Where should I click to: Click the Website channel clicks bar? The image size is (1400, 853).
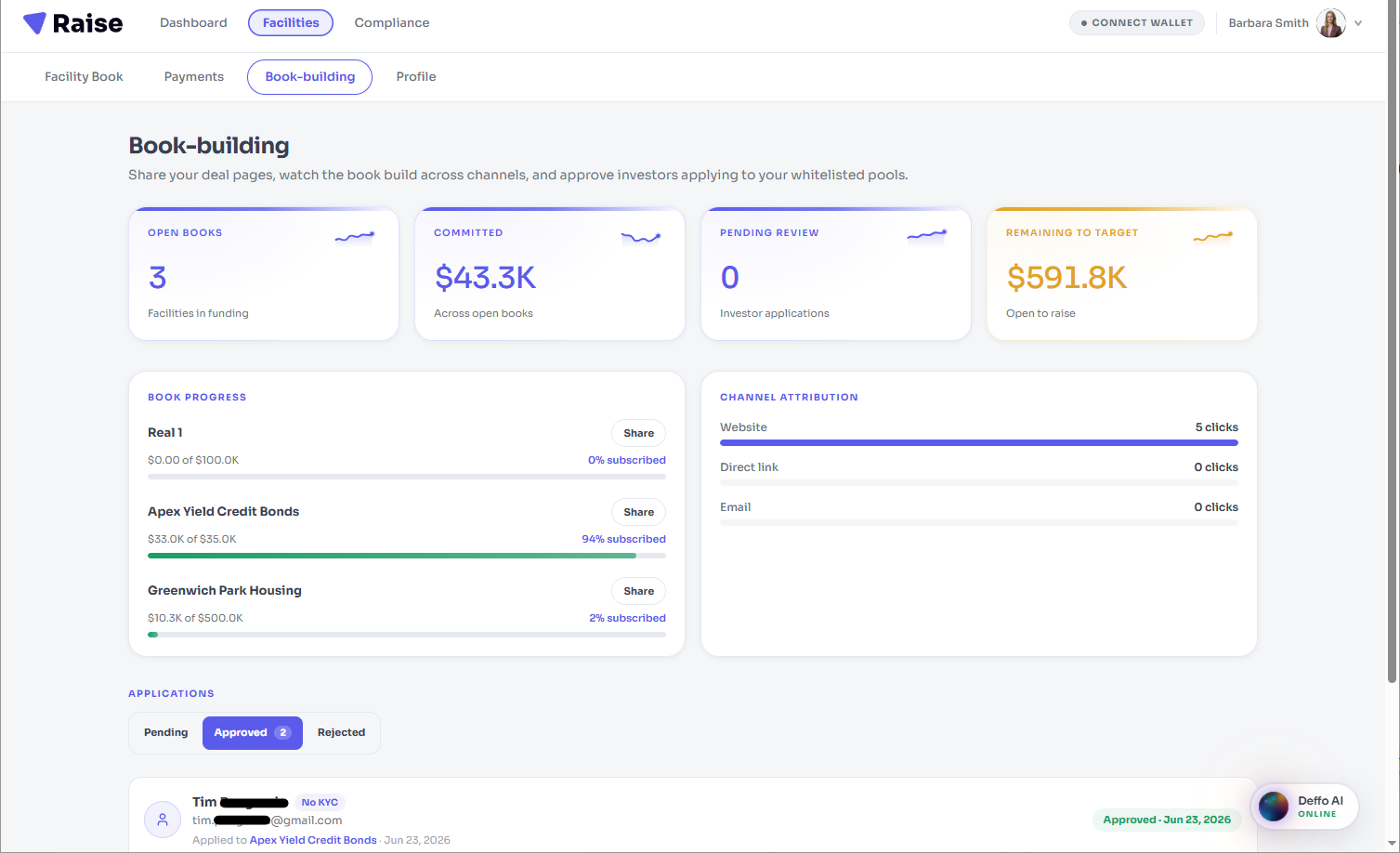(979, 443)
